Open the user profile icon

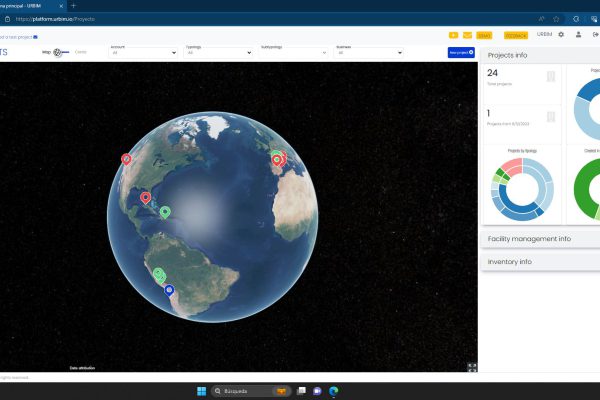tap(578, 34)
